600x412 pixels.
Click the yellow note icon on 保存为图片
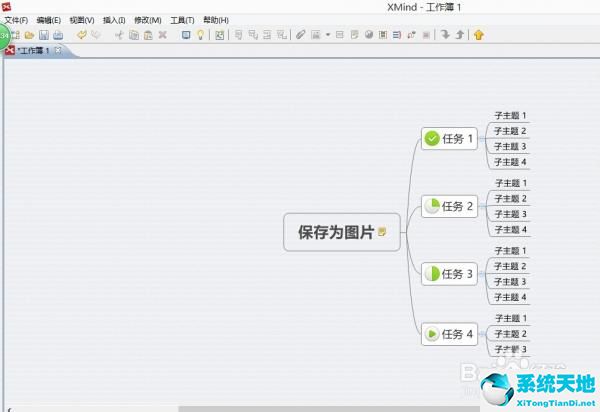(382, 231)
